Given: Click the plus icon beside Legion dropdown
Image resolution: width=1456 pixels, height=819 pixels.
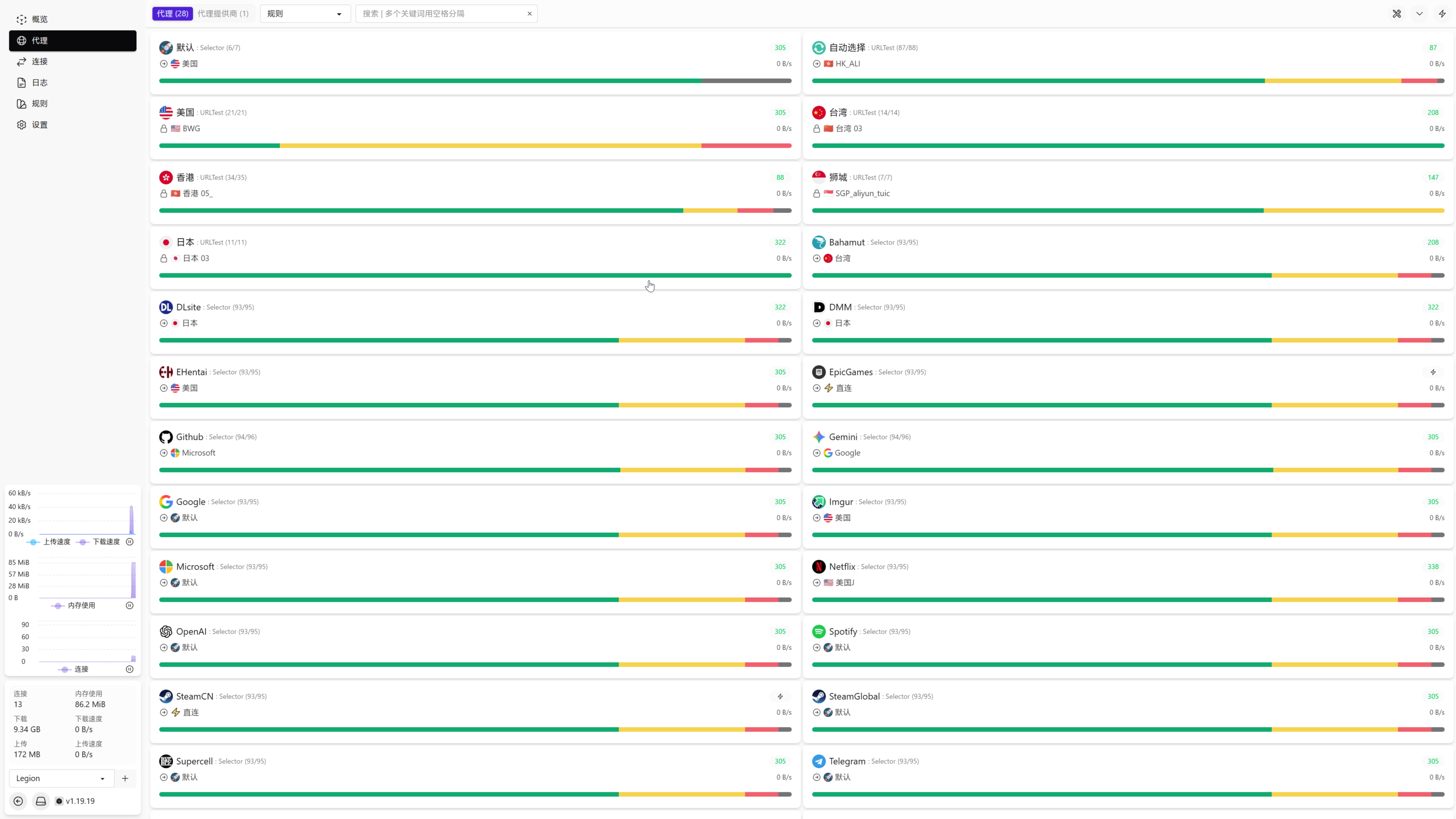Looking at the screenshot, I should 125,778.
